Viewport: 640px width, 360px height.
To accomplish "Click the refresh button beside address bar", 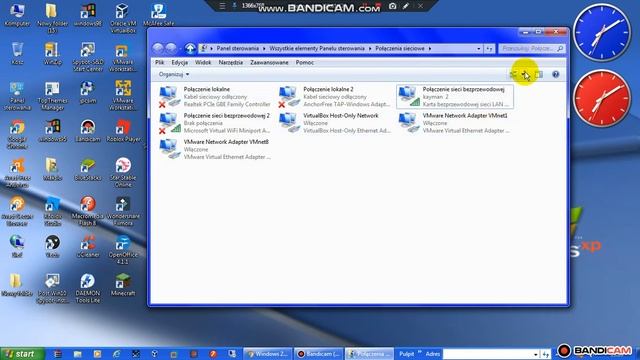I will tap(489, 49).
